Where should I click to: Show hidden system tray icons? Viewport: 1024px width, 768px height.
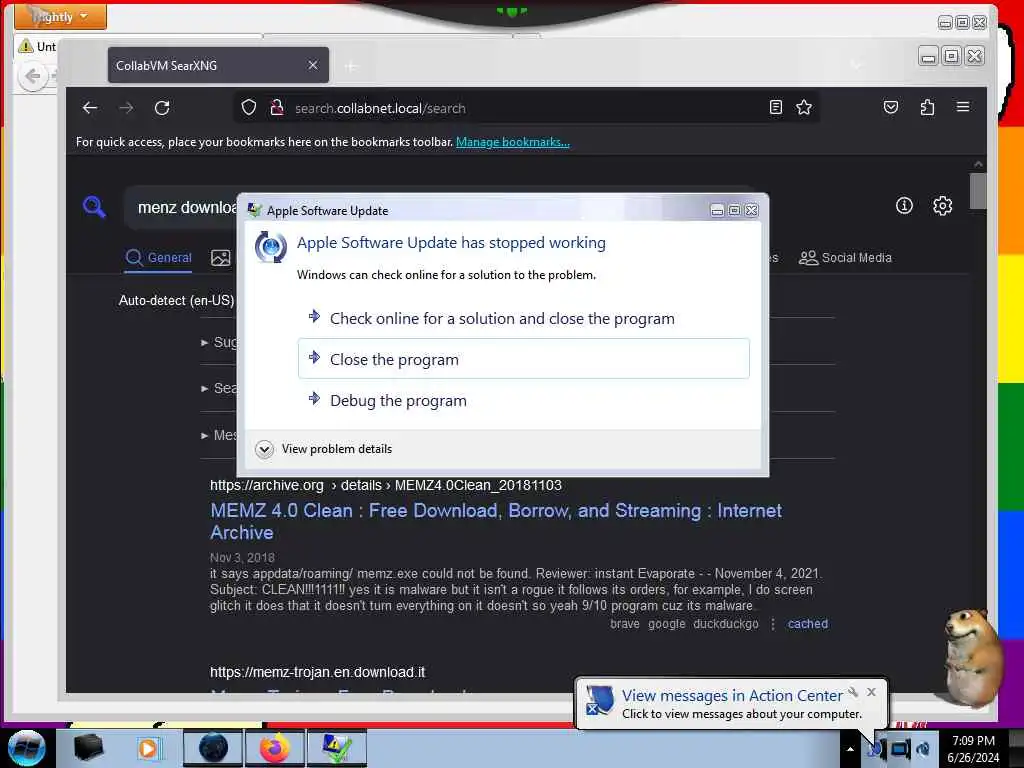(x=850, y=749)
